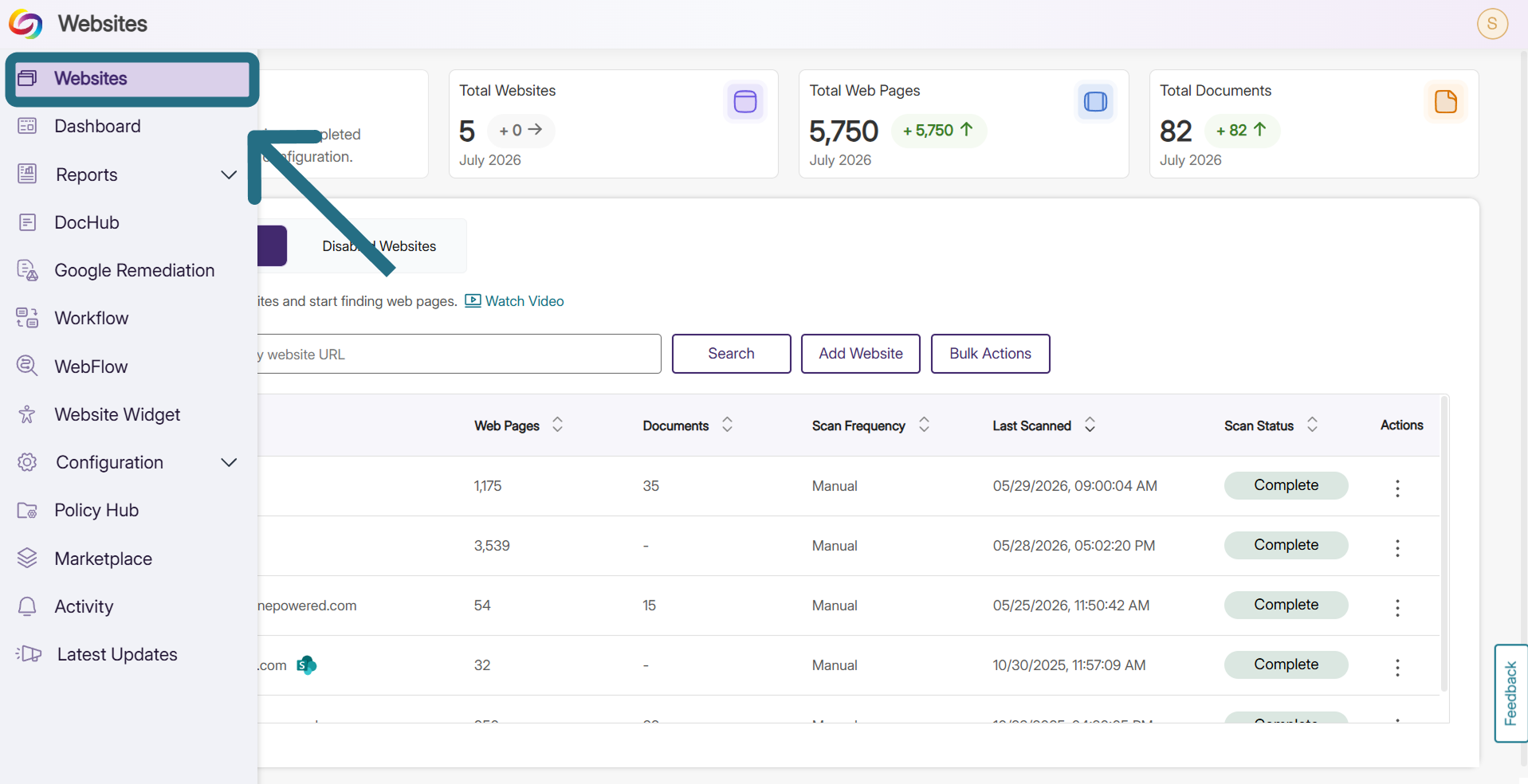Open the Website Widget star icon
The image size is (1528, 784).
27,414
